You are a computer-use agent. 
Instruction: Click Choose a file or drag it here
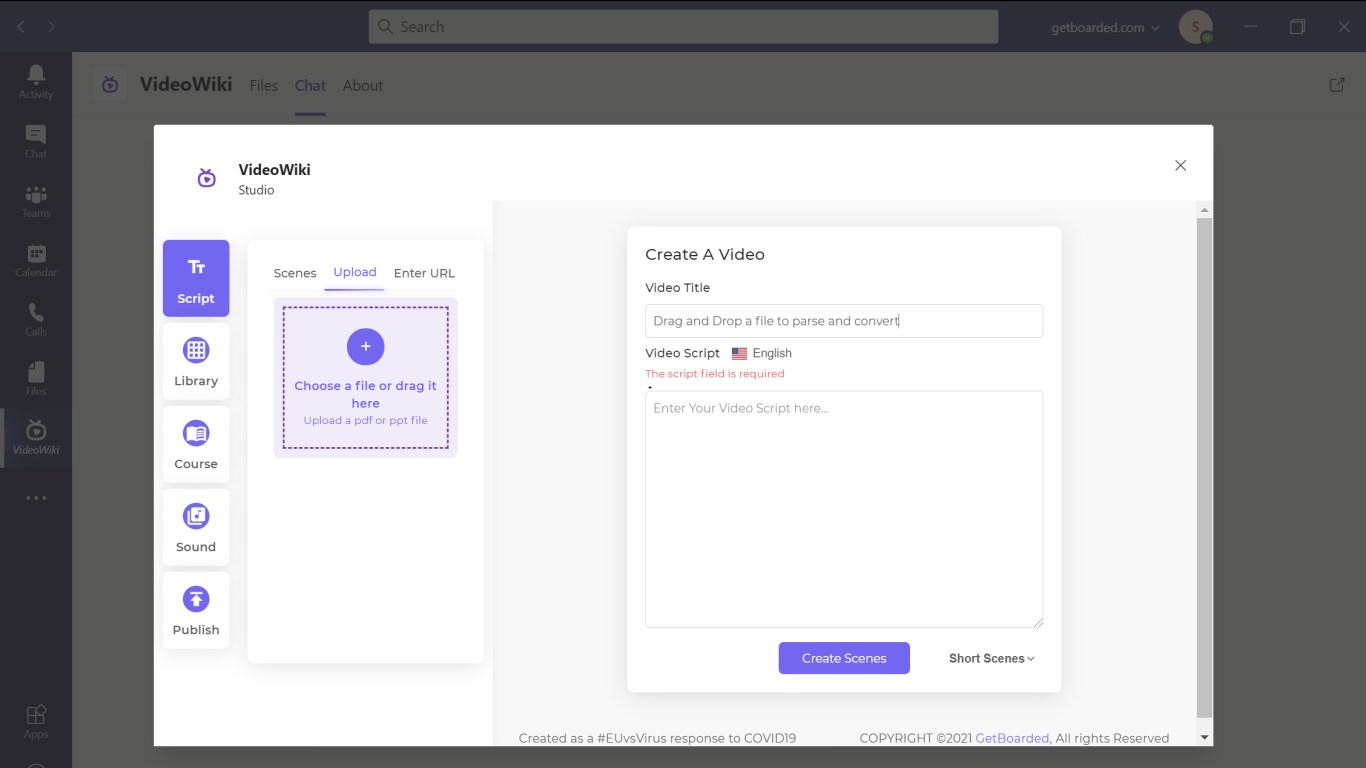(x=366, y=394)
